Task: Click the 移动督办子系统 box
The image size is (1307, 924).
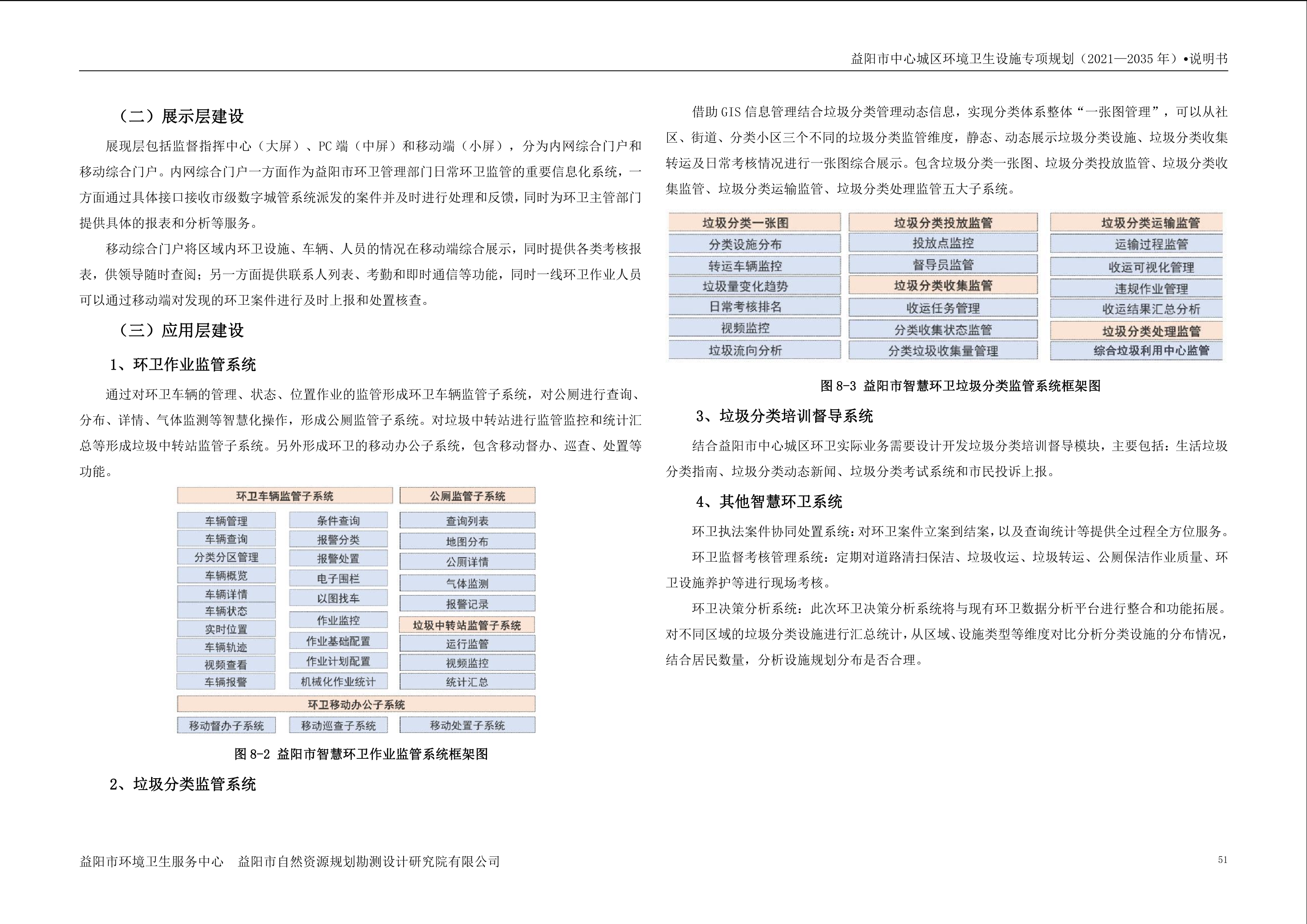Action: 226,726
